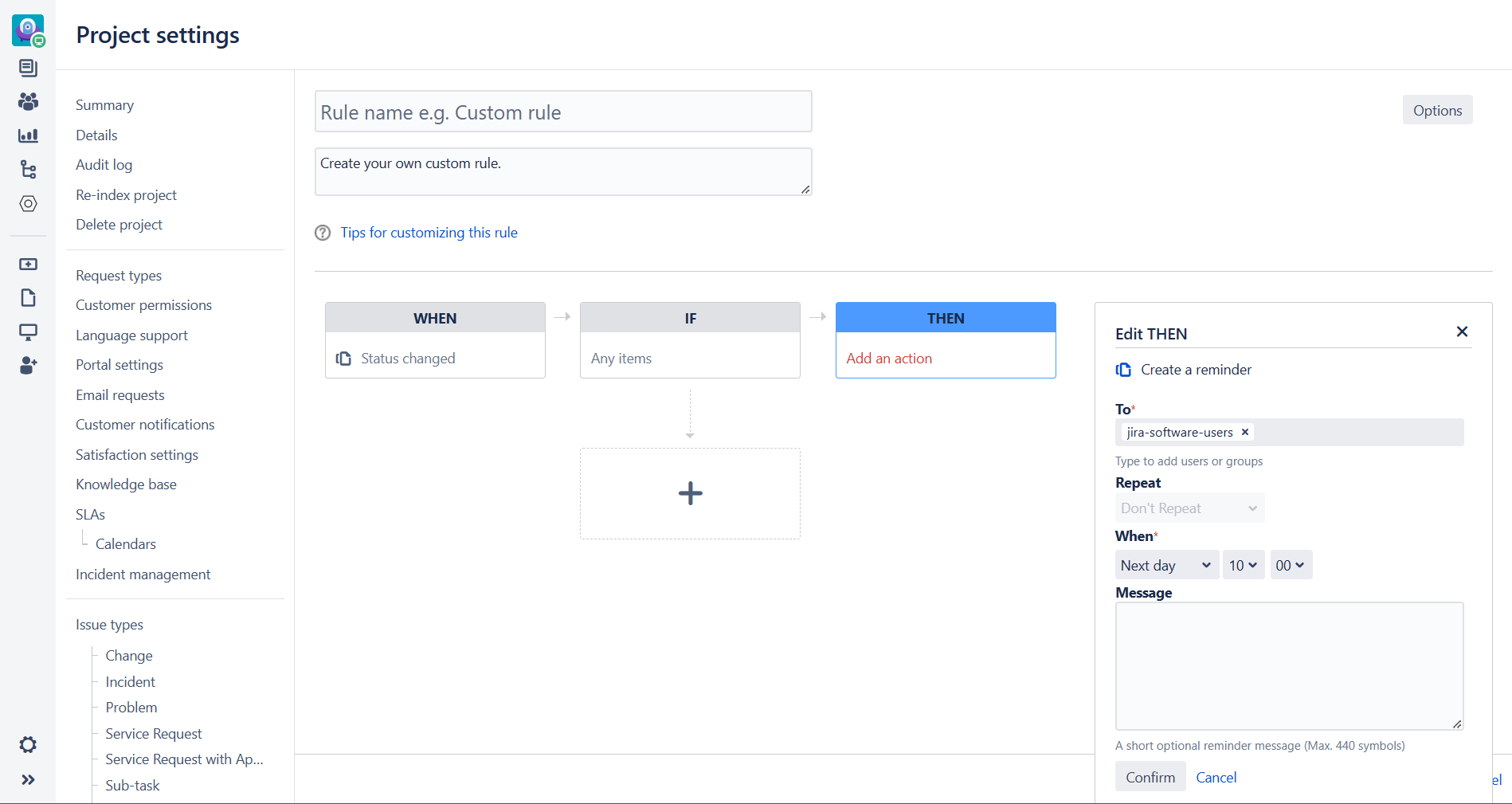Image resolution: width=1512 pixels, height=804 pixels.
Task: Open the Reports bar chart icon
Action: tap(28, 135)
